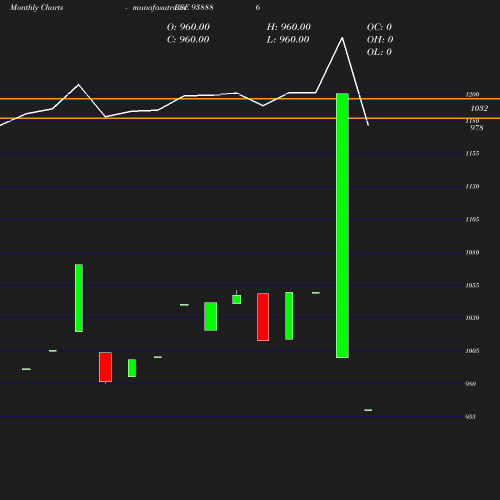Select the L: 960.00 low value
This screenshot has height=500, width=500.
point(288,40)
